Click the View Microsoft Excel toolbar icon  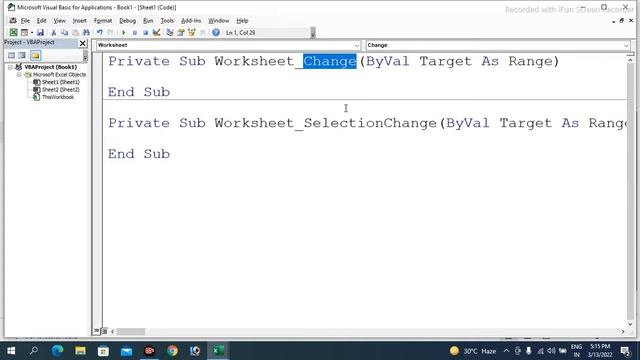click(x=13, y=32)
